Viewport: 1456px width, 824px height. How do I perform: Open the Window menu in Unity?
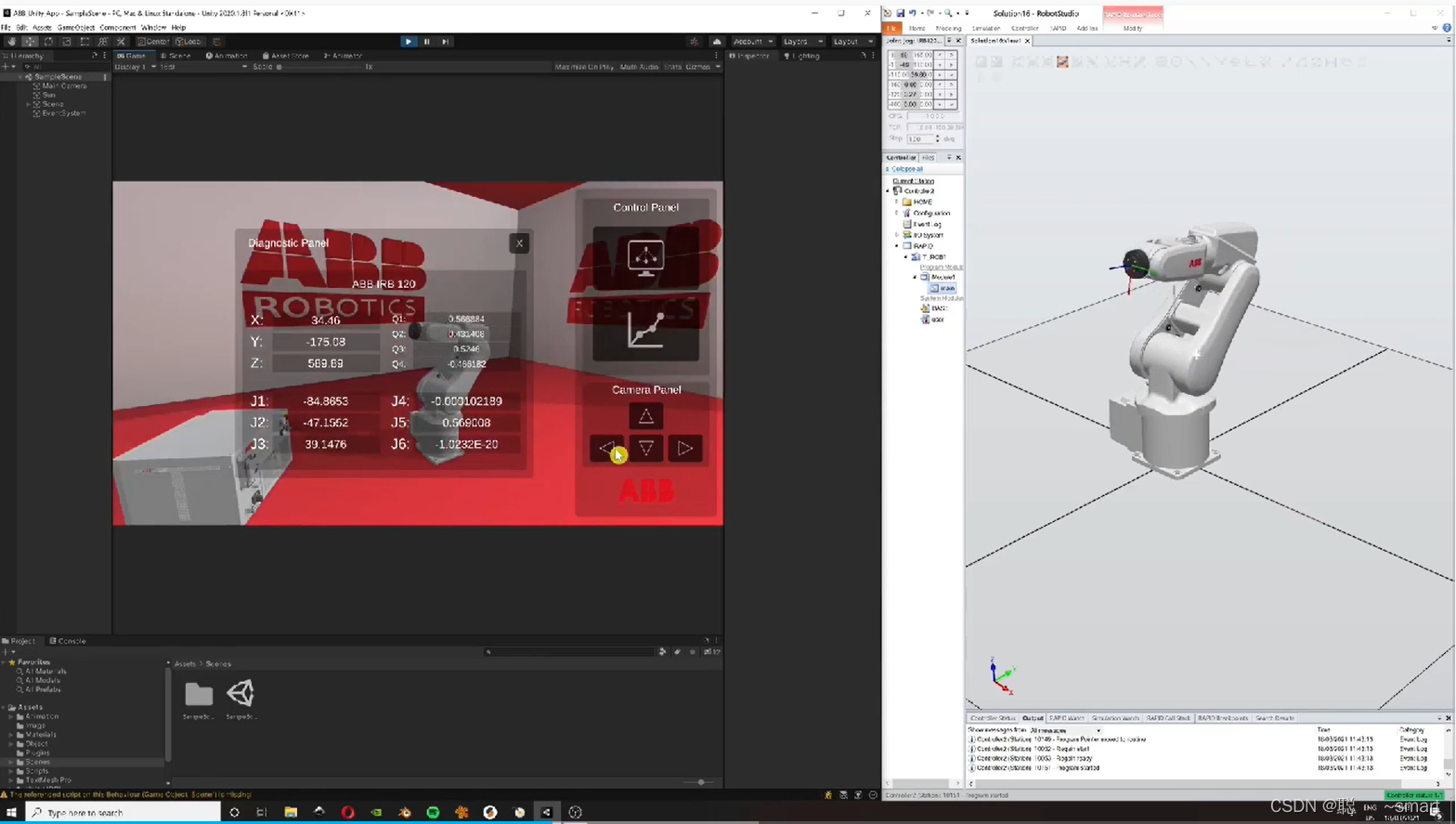153,28
